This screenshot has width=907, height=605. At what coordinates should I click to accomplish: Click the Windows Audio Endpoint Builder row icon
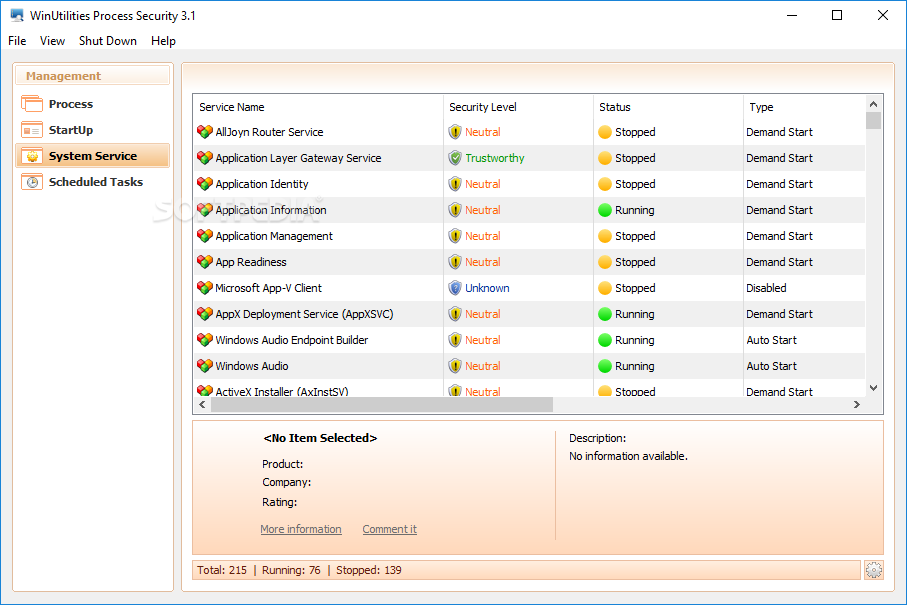(x=205, y=340)
